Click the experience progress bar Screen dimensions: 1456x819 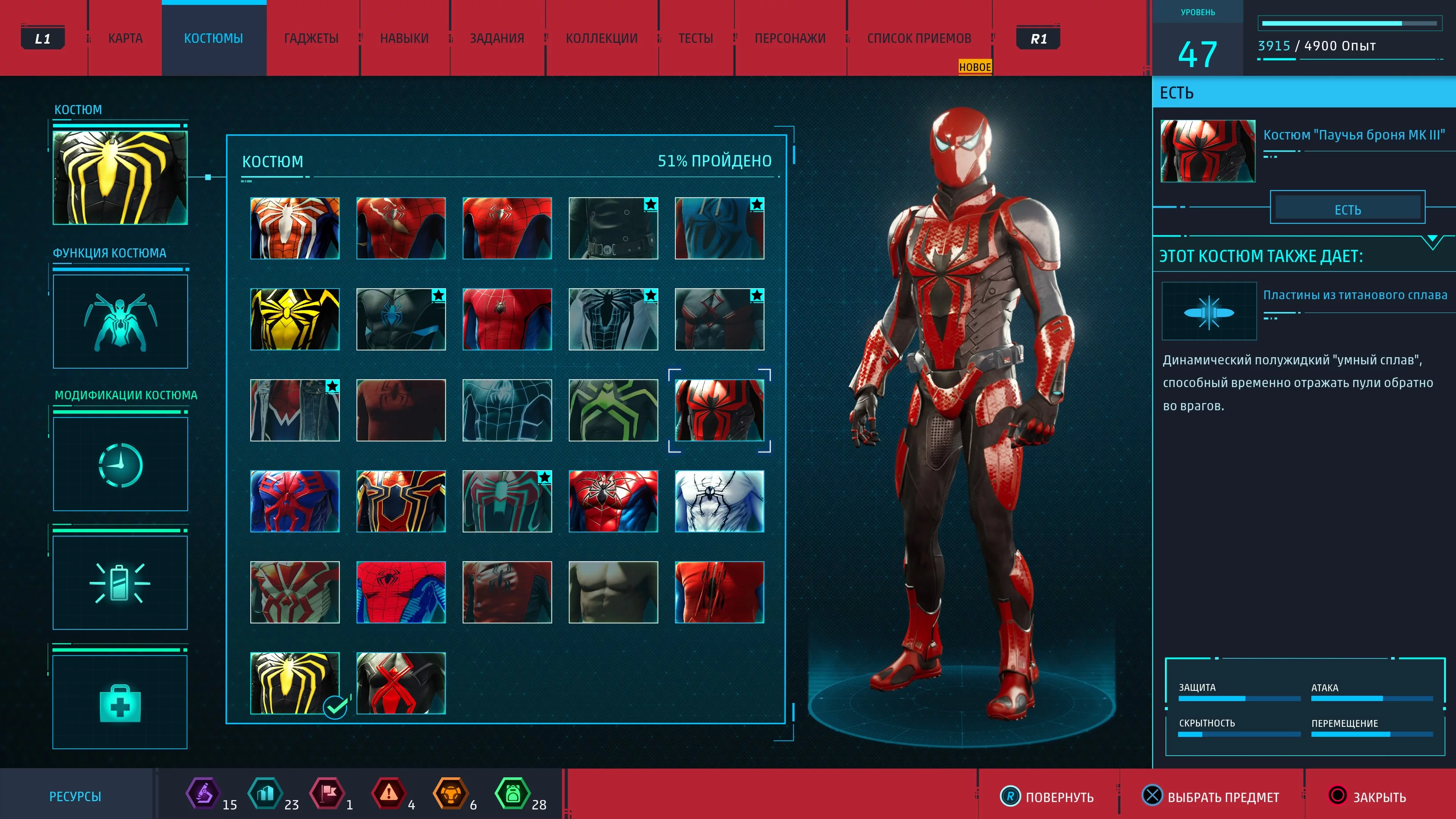(x=1349, y=24)
